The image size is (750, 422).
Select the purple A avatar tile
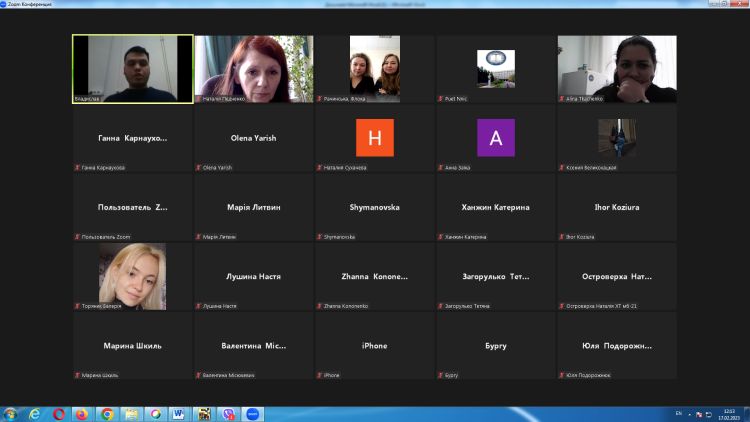tap(496, 138)
